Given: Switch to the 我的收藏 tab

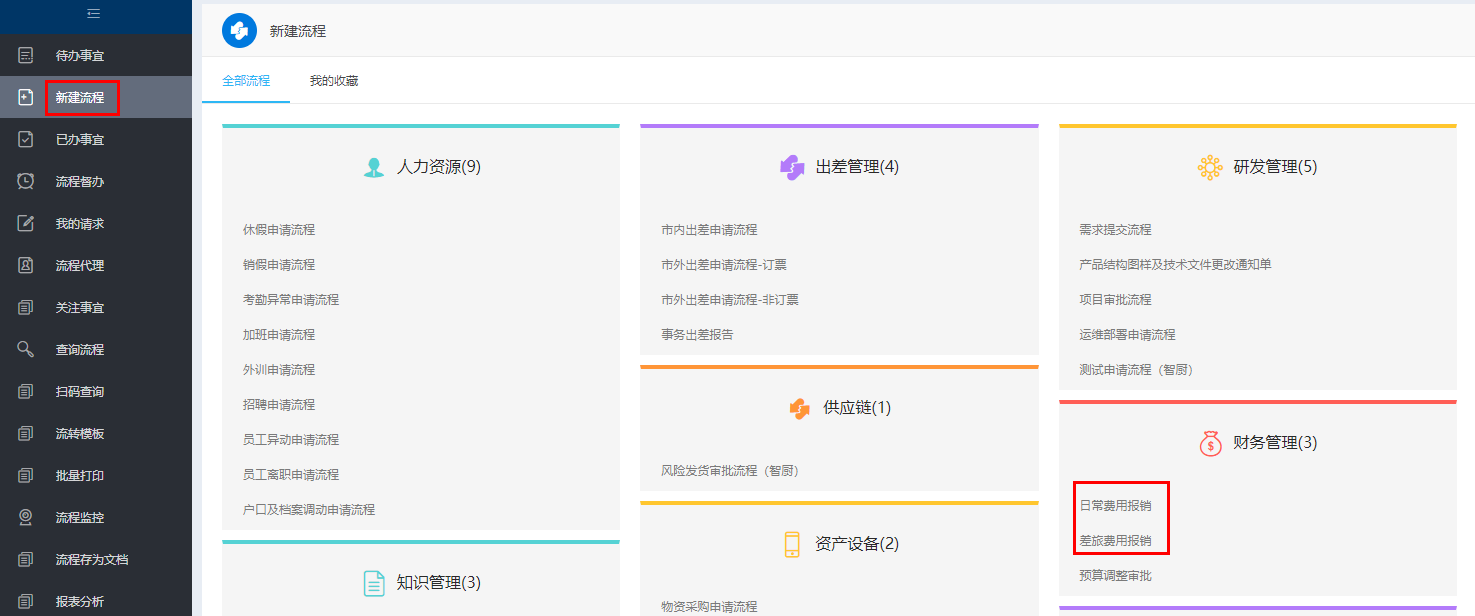Looking at the screenshot, I should pyautogui.click(x=334, y=81).
